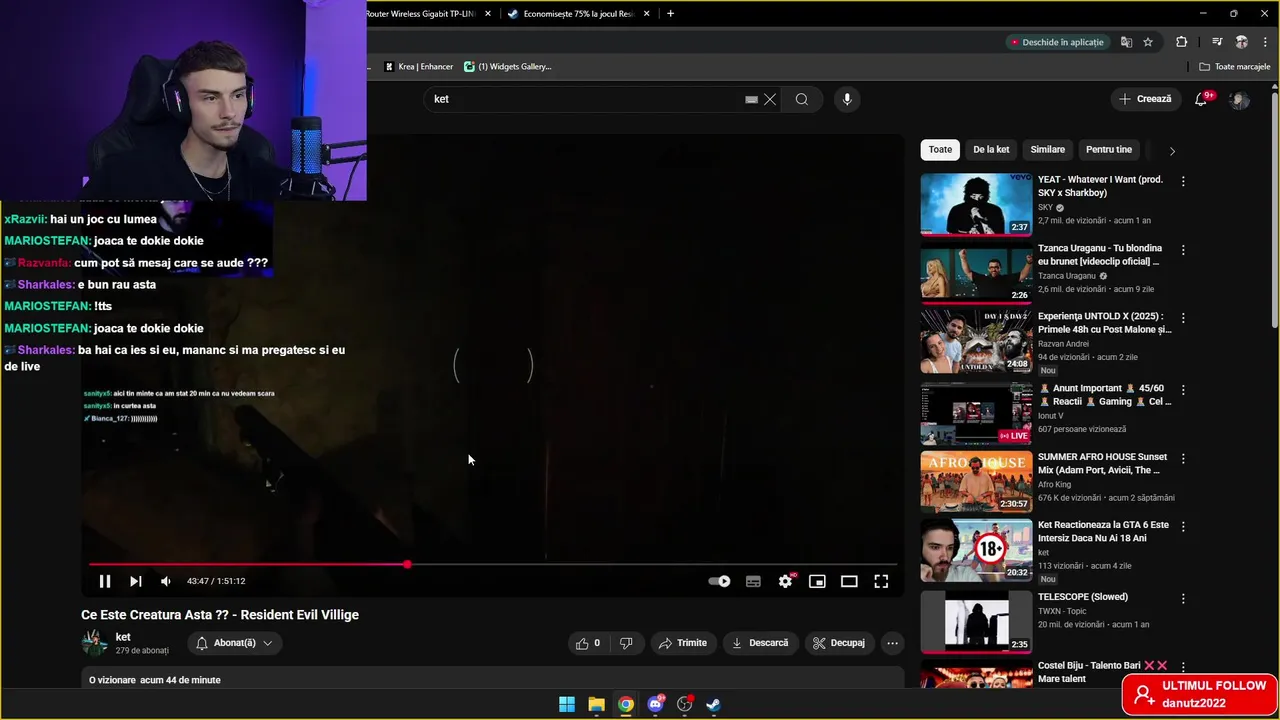The width and height of the screenshot is (1280, 720).
Task: Share the video using Trimite
Action: click(x=682, y=643)
